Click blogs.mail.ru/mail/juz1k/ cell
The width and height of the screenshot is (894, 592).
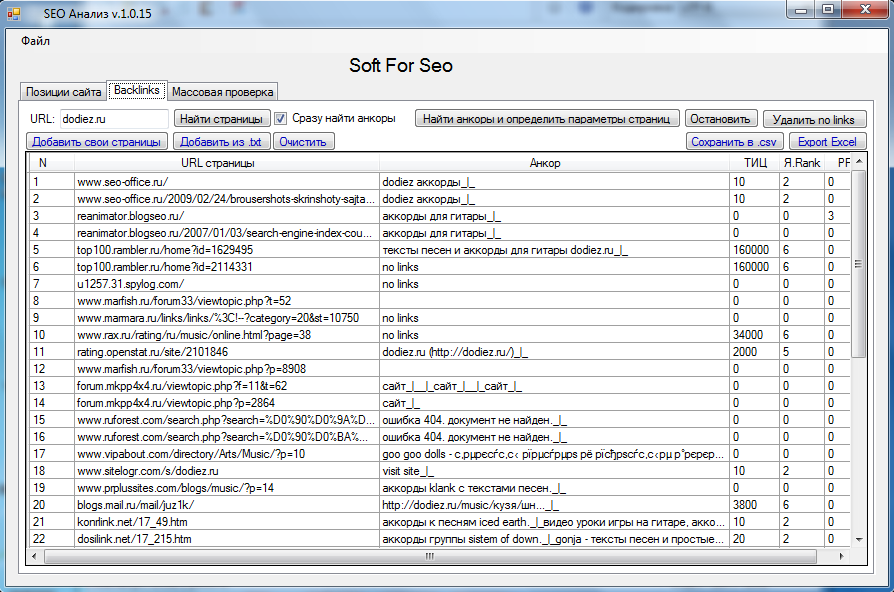227,505
